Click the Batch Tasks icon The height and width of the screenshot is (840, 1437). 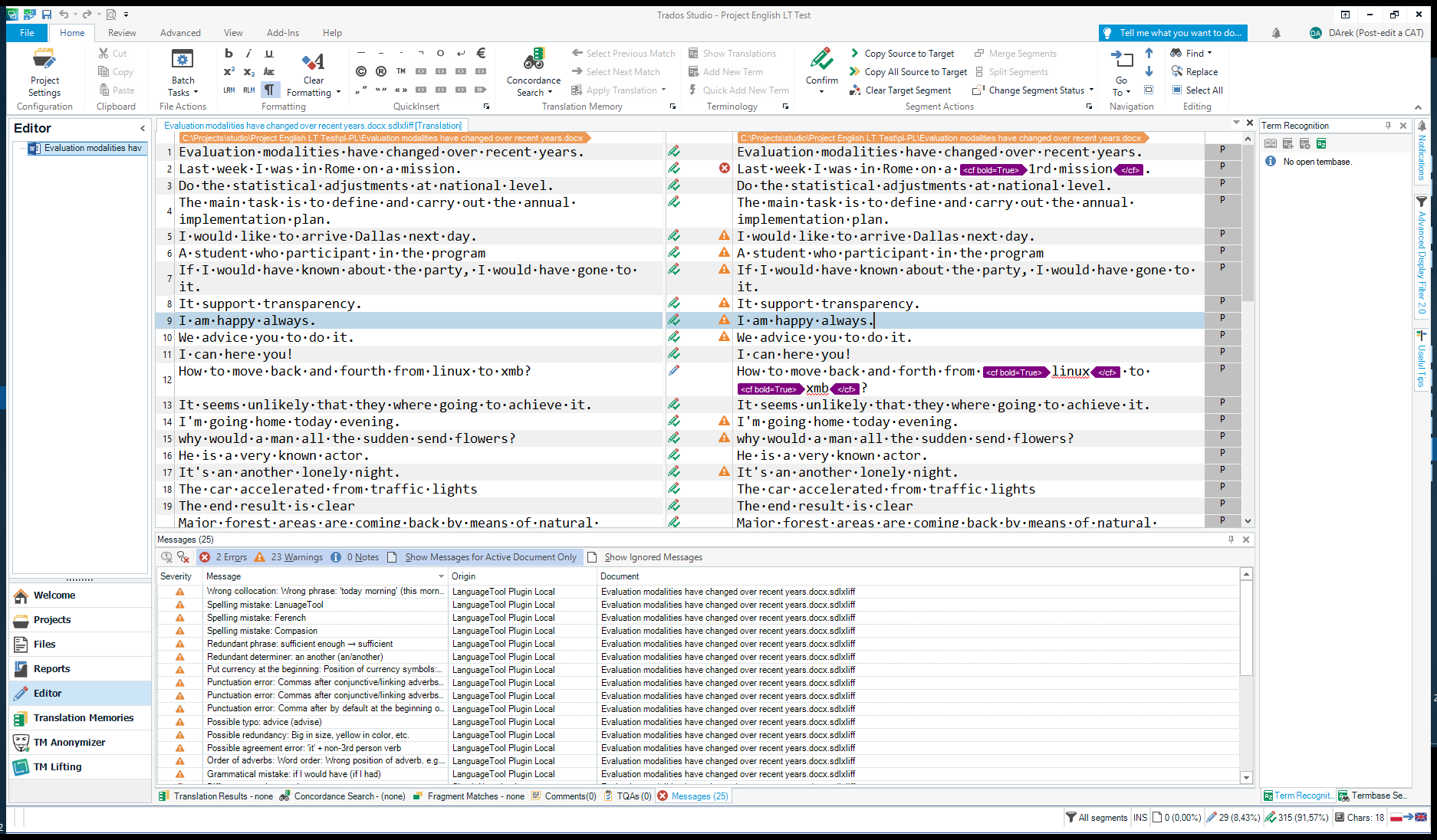[183, 60]
